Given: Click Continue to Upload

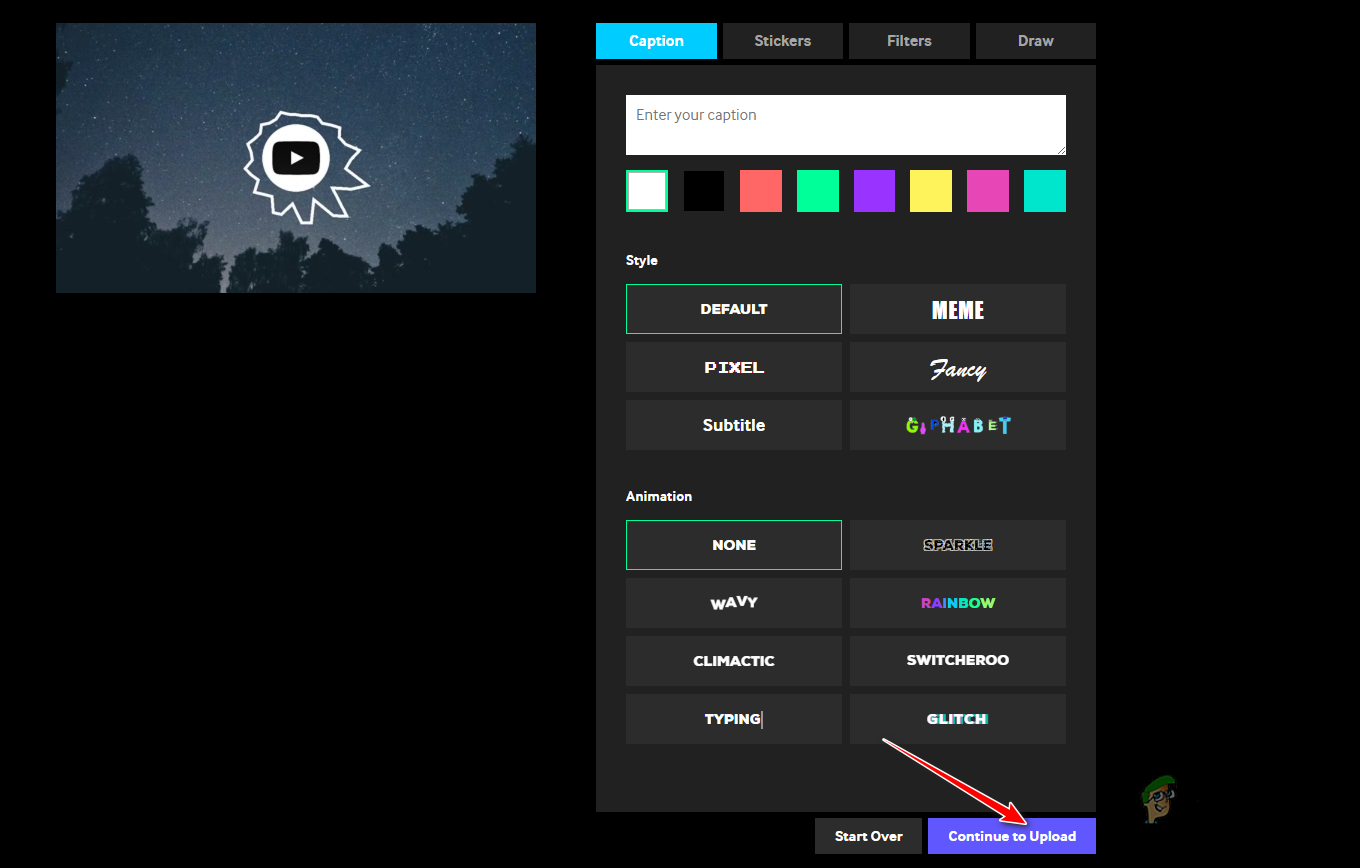Looking at the screenshot, I should [1011, 836].
